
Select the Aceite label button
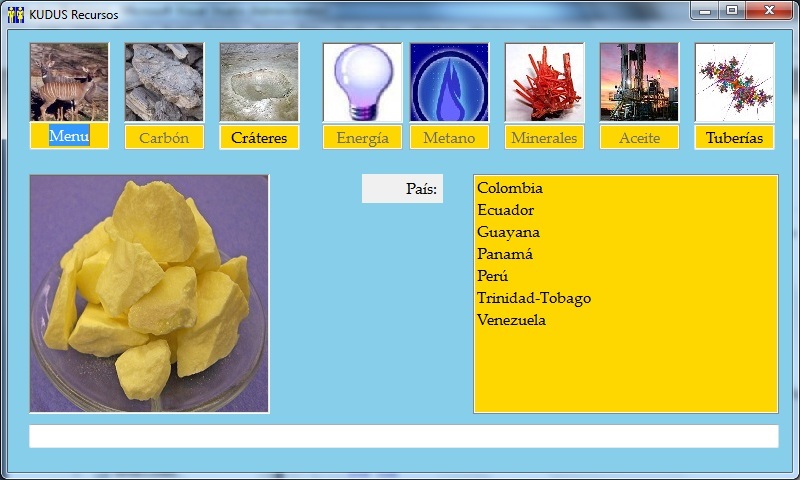coord(639,138)
